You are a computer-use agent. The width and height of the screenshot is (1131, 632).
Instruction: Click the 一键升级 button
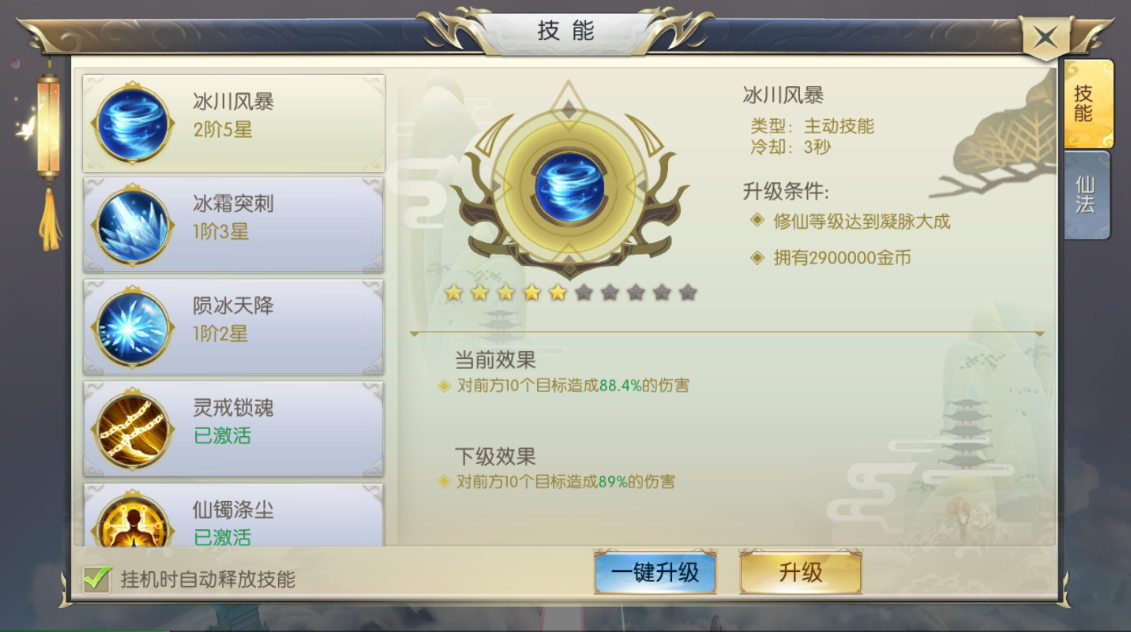pyautogui.click(x=655, y=573)
